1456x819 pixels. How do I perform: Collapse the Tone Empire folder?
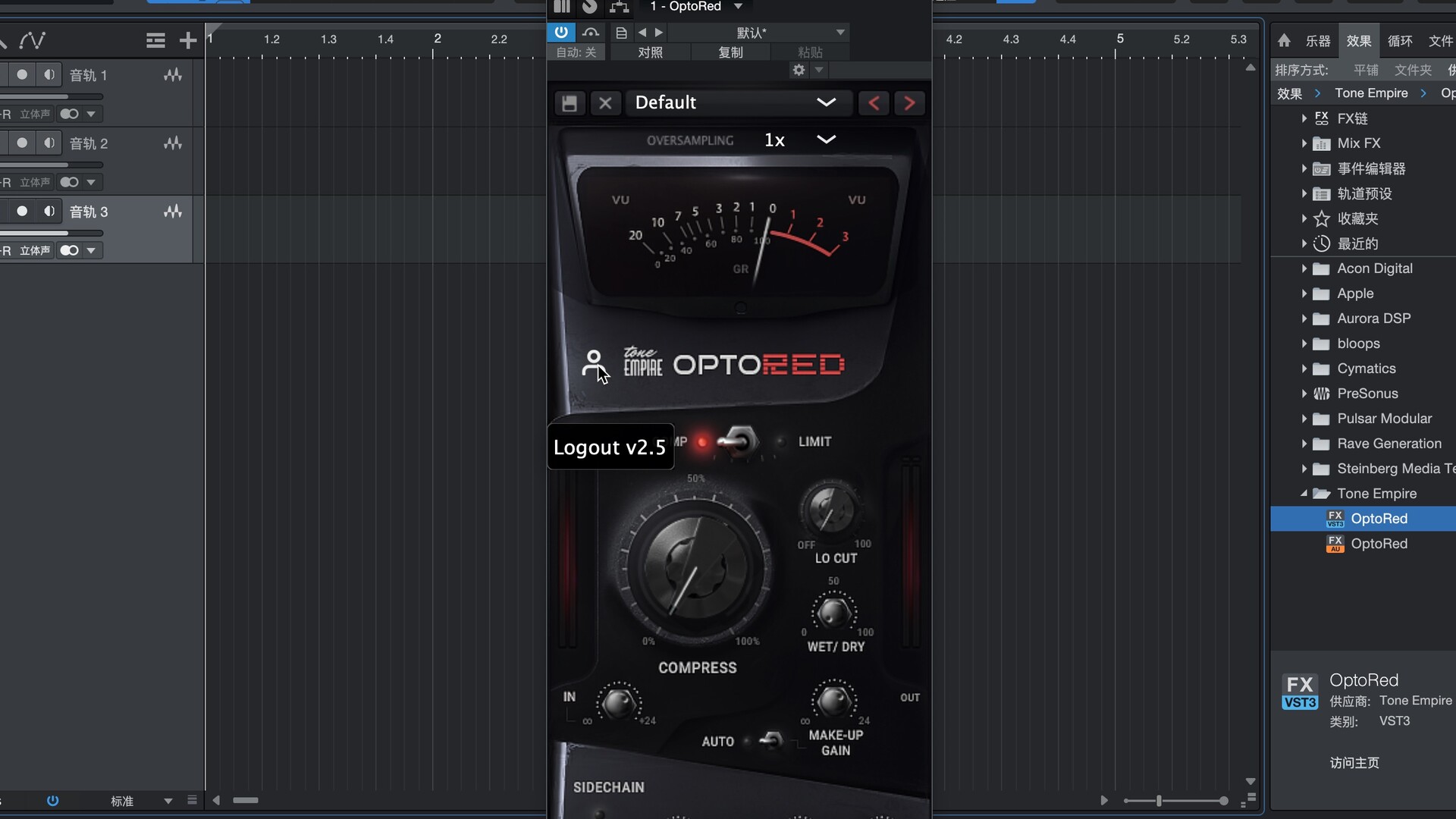[x=1304, y=494]
